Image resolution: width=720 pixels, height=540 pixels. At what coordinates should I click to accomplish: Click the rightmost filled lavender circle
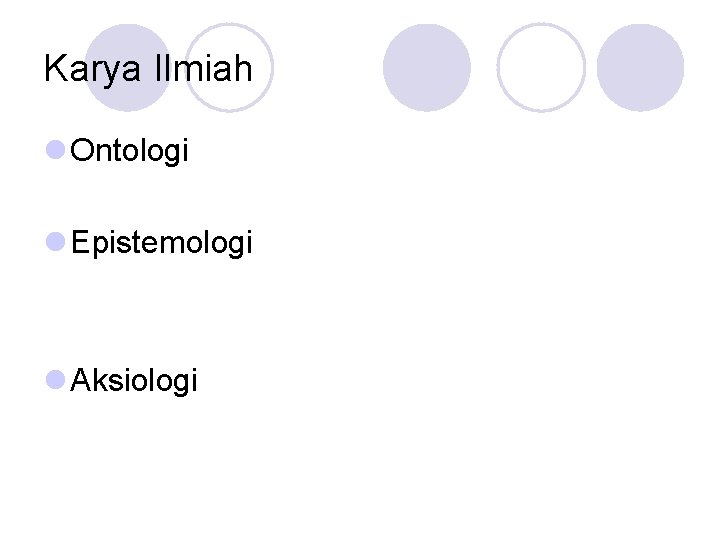(641, 68)
